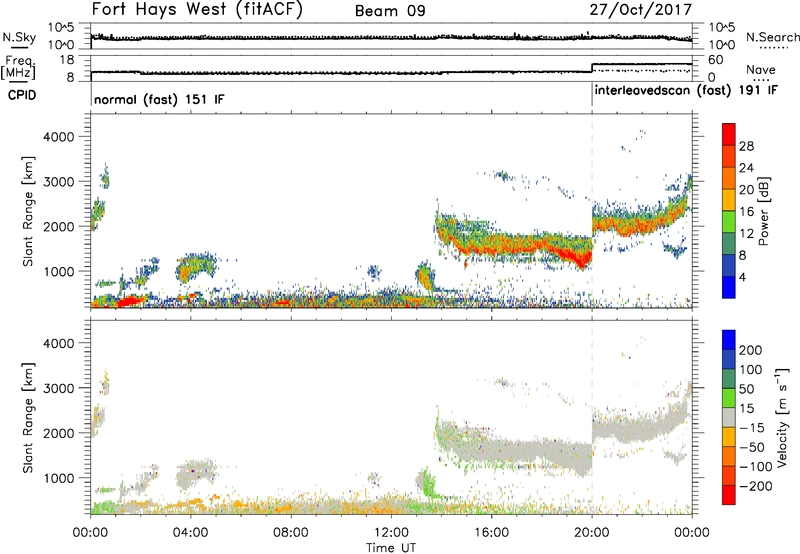
Task: Click the green velocity patch near 13:30 UT
Action: tap(428, 483)
